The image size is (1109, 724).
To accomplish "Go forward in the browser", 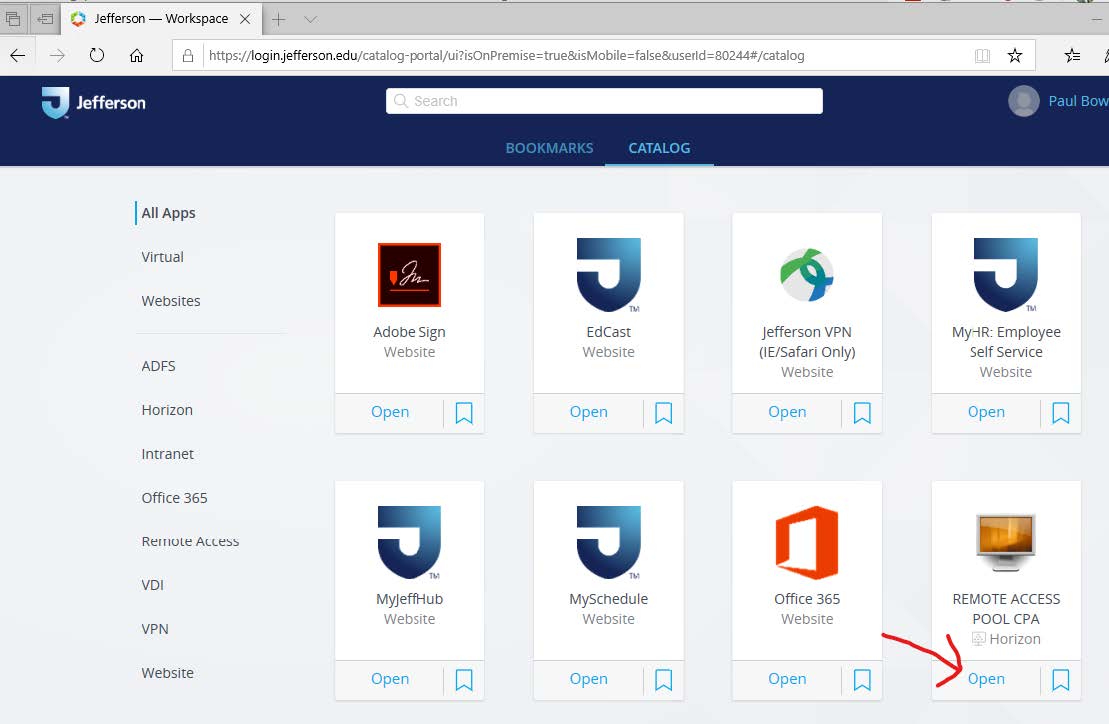I will (57, 55).
